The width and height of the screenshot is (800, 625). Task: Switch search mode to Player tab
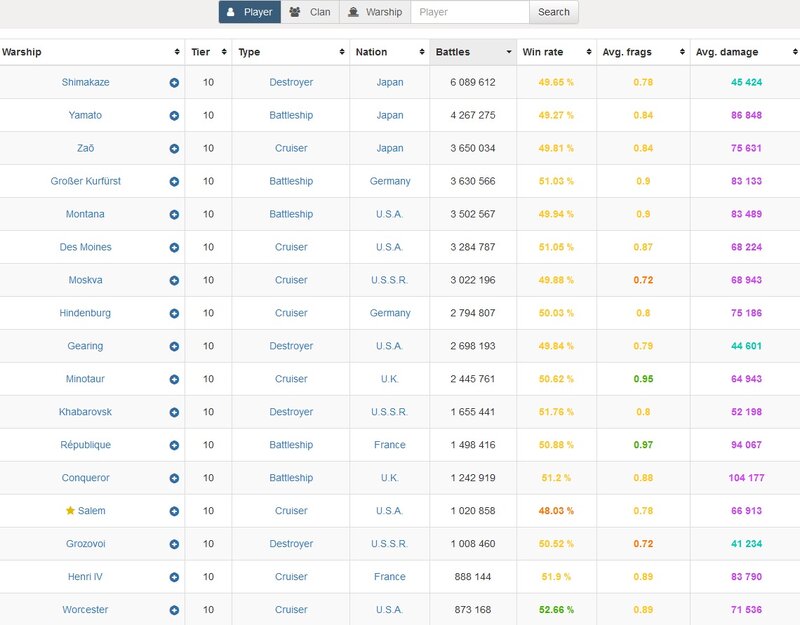[x=249, y=12]
